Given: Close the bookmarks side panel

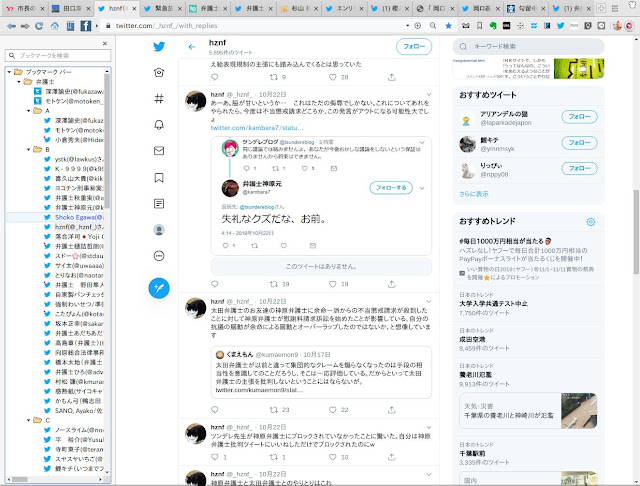Looking at the screenshot, I should pos(105,43).
